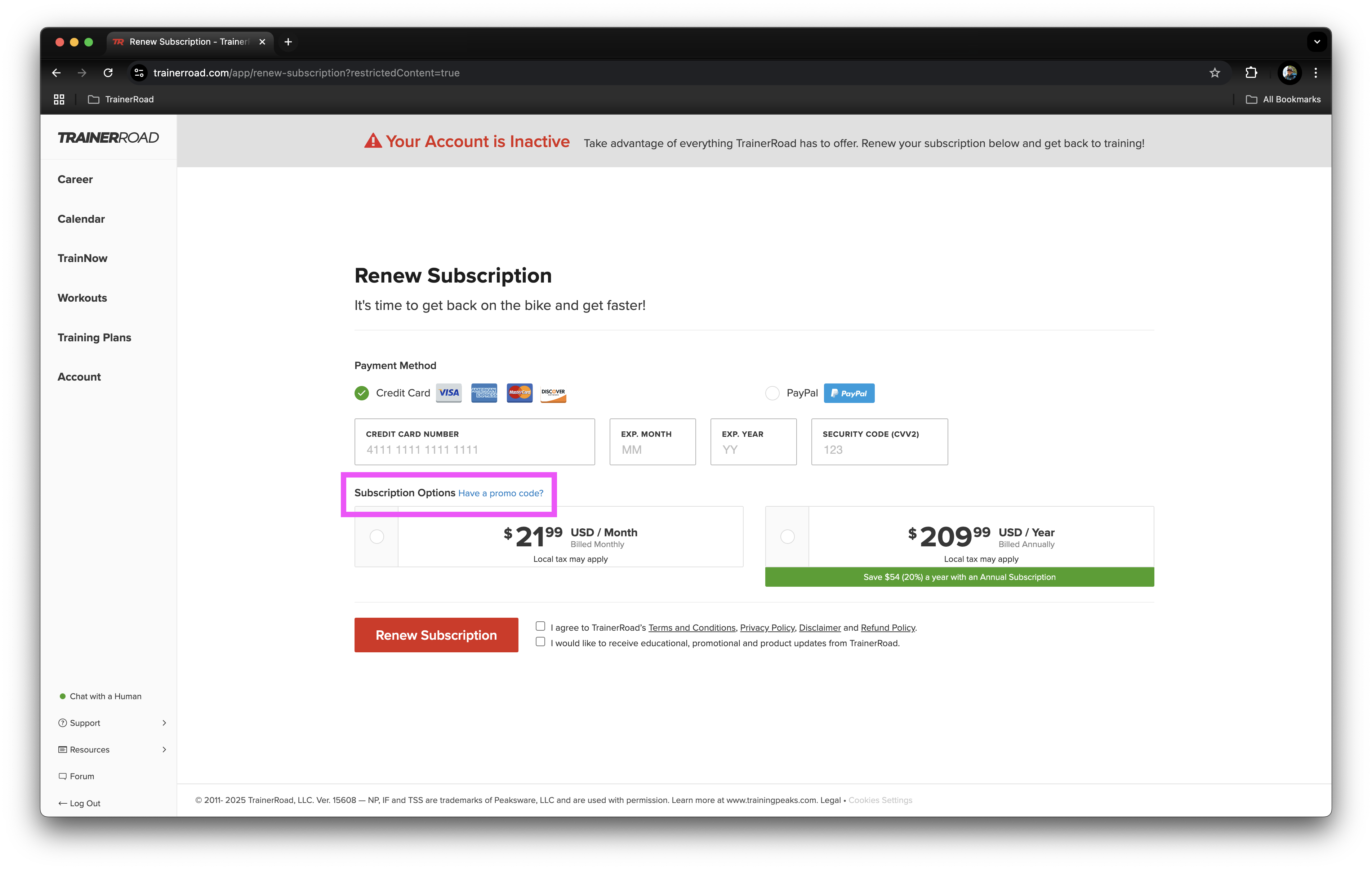This screenshot has width=1372, height=870.
Task: Open Account from the sidebar
Action: (x=79, y=377)
